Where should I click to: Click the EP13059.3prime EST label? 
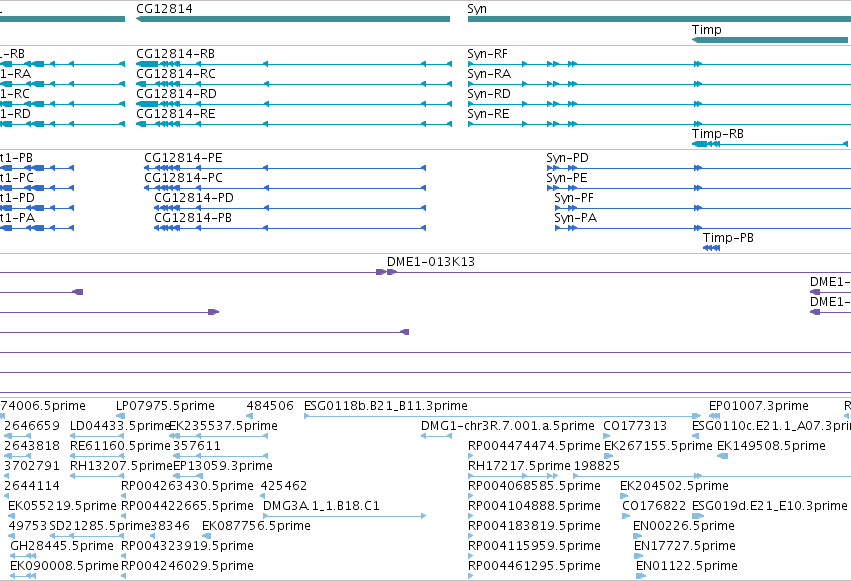[223, 466]
